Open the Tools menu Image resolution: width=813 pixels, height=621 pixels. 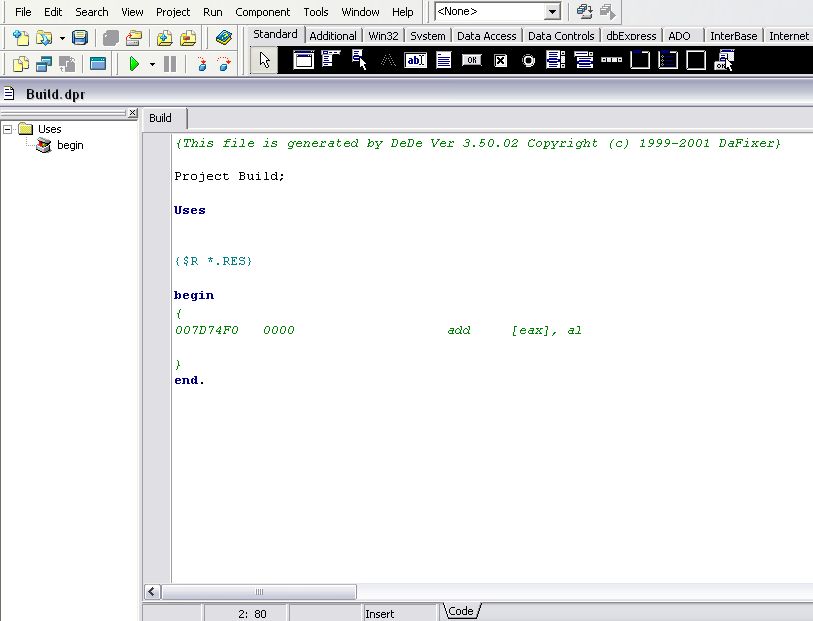point(316,12)
